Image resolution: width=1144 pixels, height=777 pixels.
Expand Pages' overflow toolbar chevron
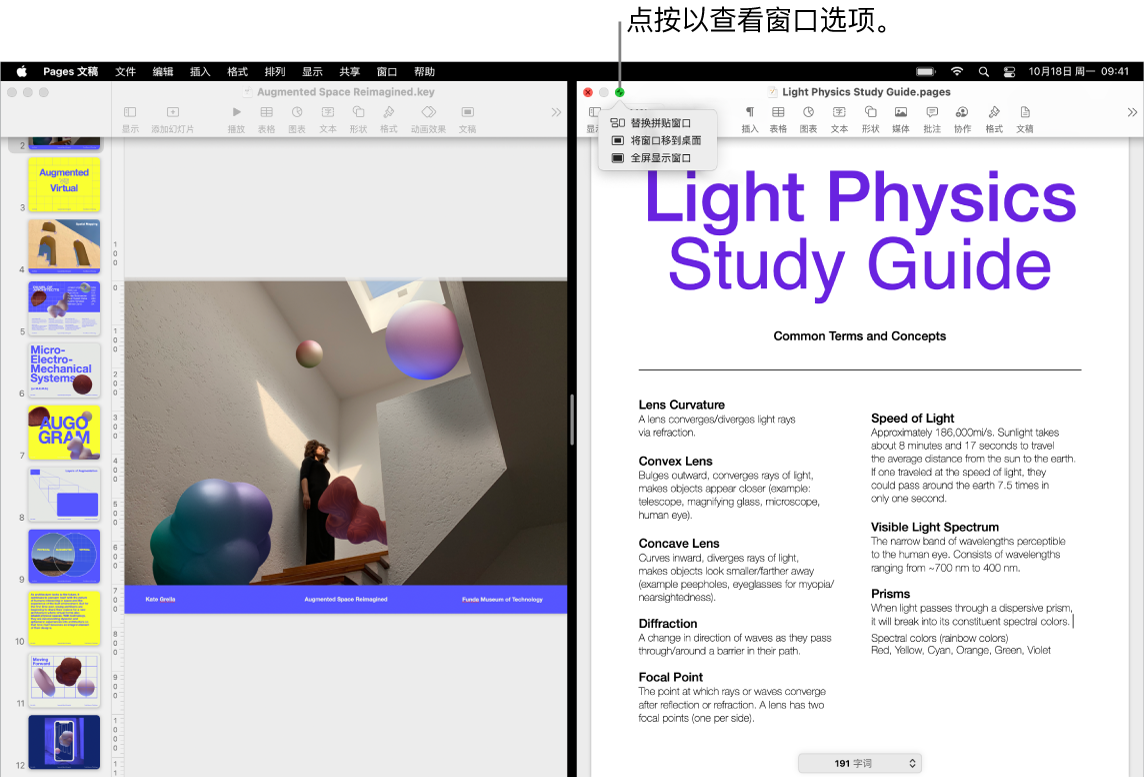(1131, 112)
